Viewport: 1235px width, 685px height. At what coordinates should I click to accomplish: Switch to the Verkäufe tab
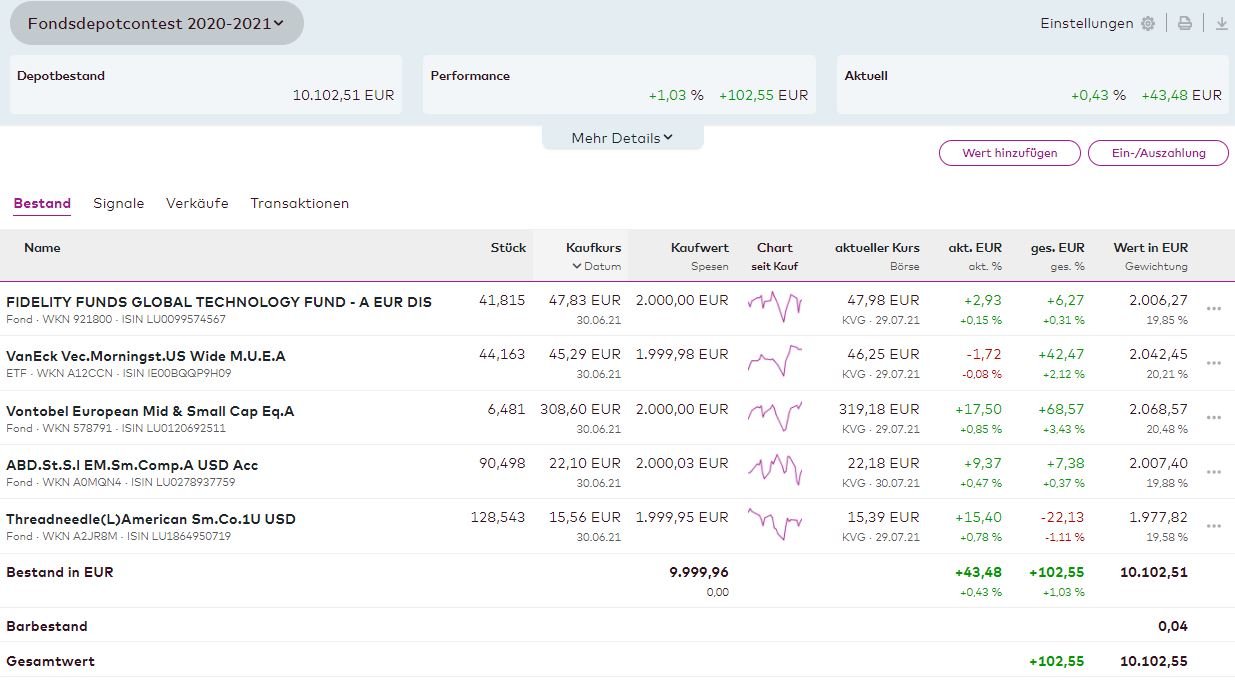197,203
